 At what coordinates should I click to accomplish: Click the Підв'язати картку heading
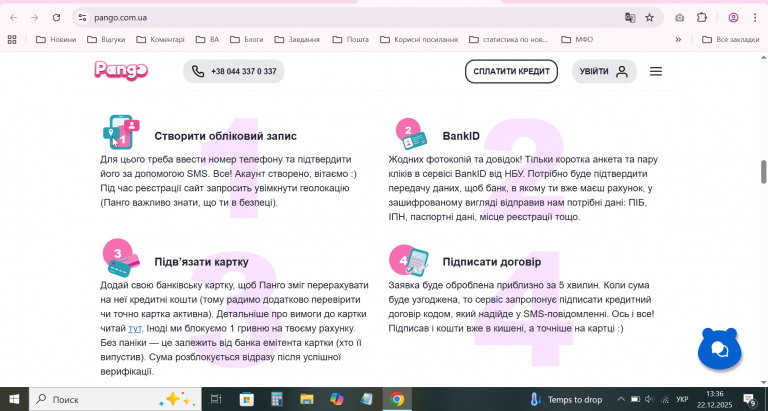tap(201, 262)
